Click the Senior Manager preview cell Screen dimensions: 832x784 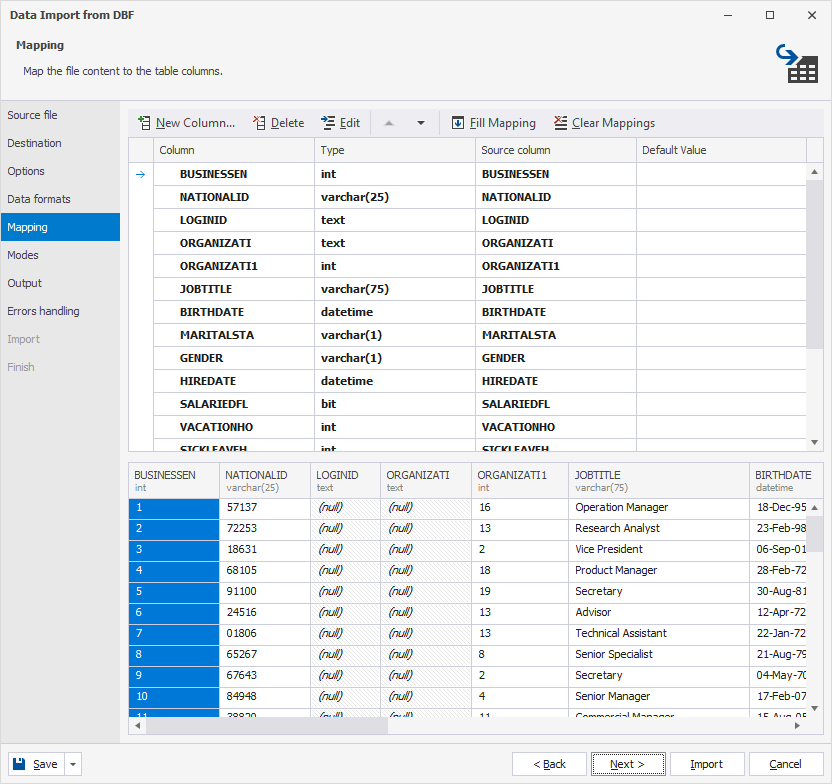(x=658, y=696)
